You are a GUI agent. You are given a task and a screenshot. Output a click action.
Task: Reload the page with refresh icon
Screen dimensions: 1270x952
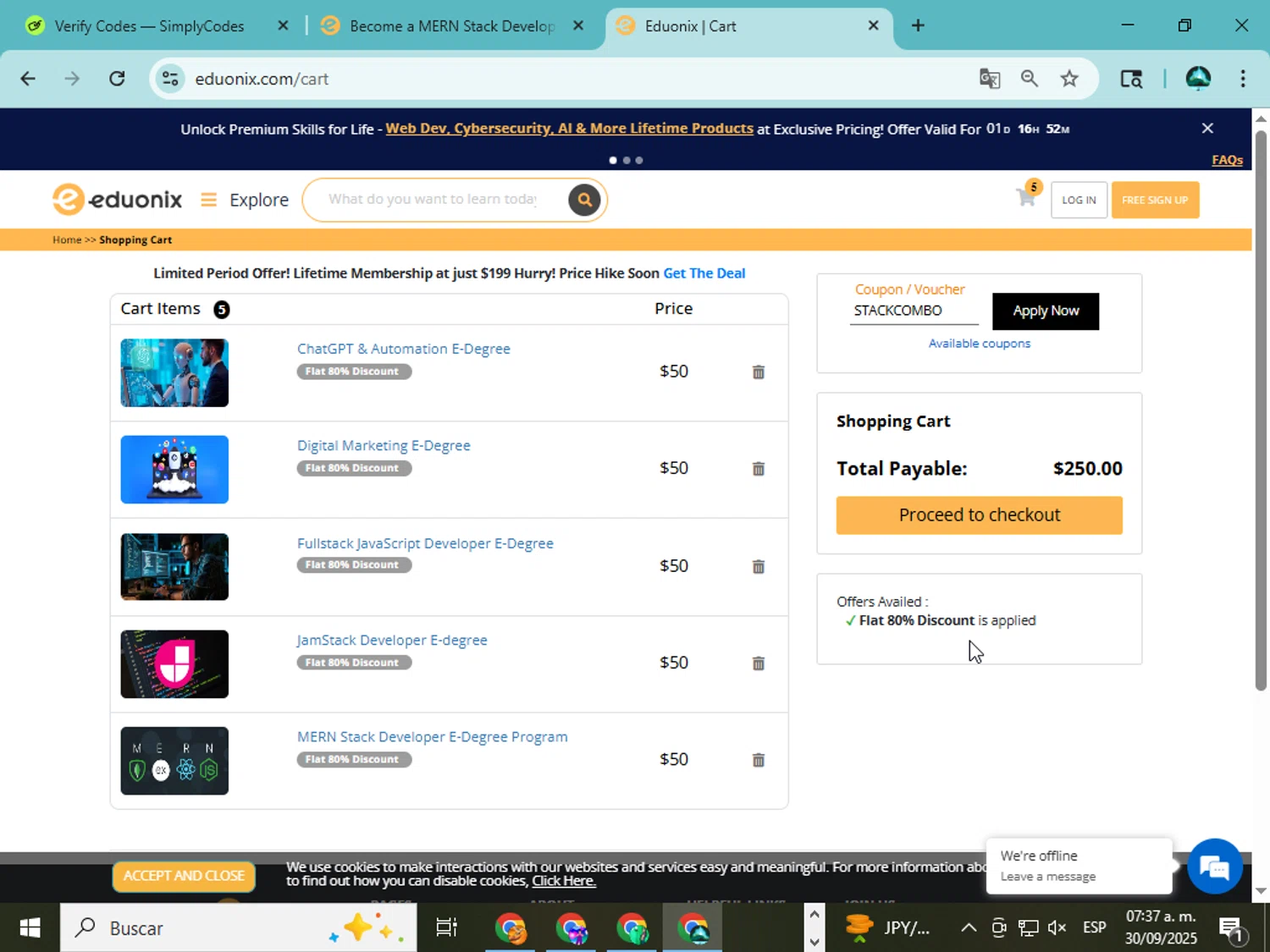tap(117, 79)
